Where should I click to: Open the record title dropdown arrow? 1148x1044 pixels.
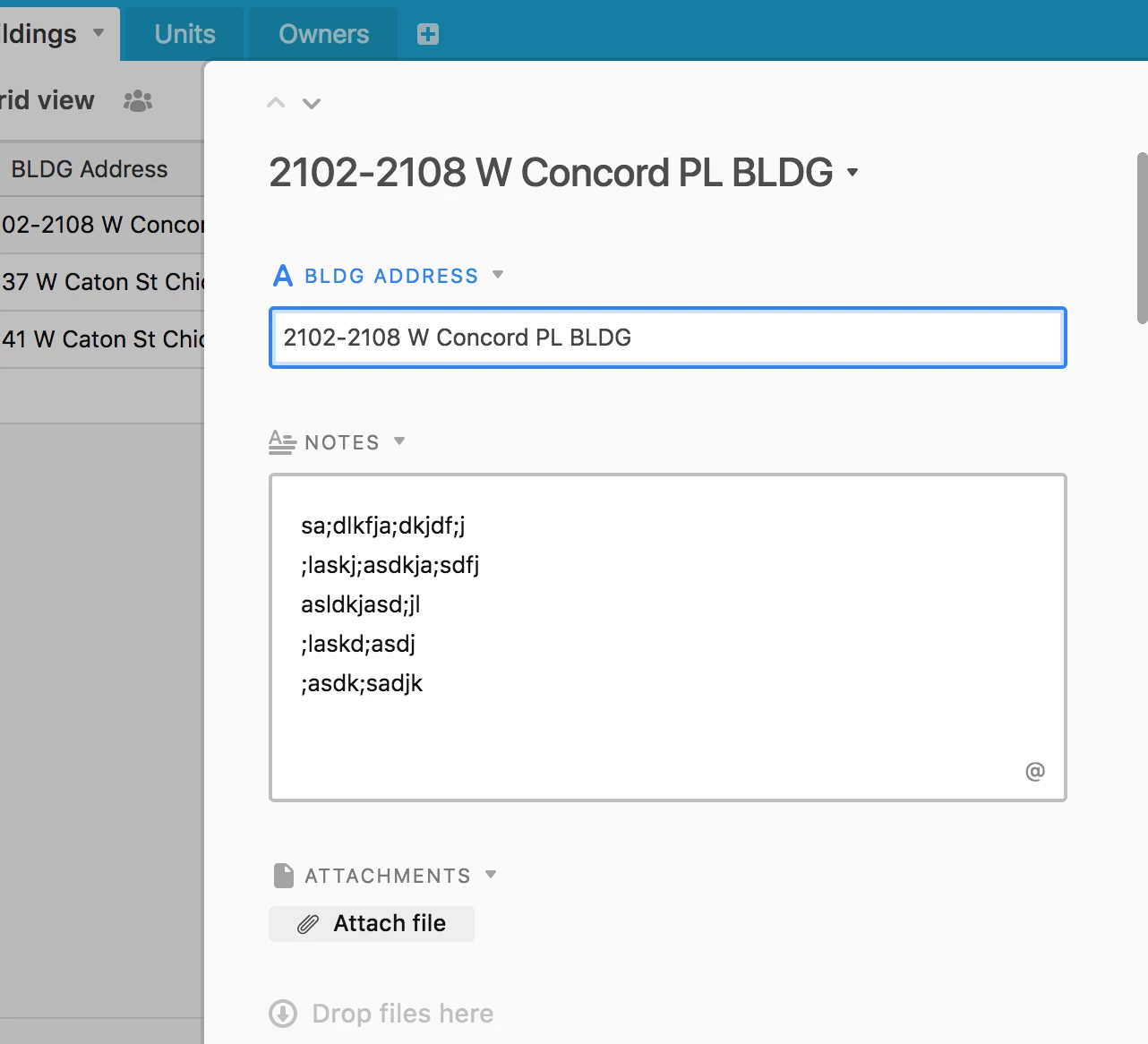pos(852,173)
